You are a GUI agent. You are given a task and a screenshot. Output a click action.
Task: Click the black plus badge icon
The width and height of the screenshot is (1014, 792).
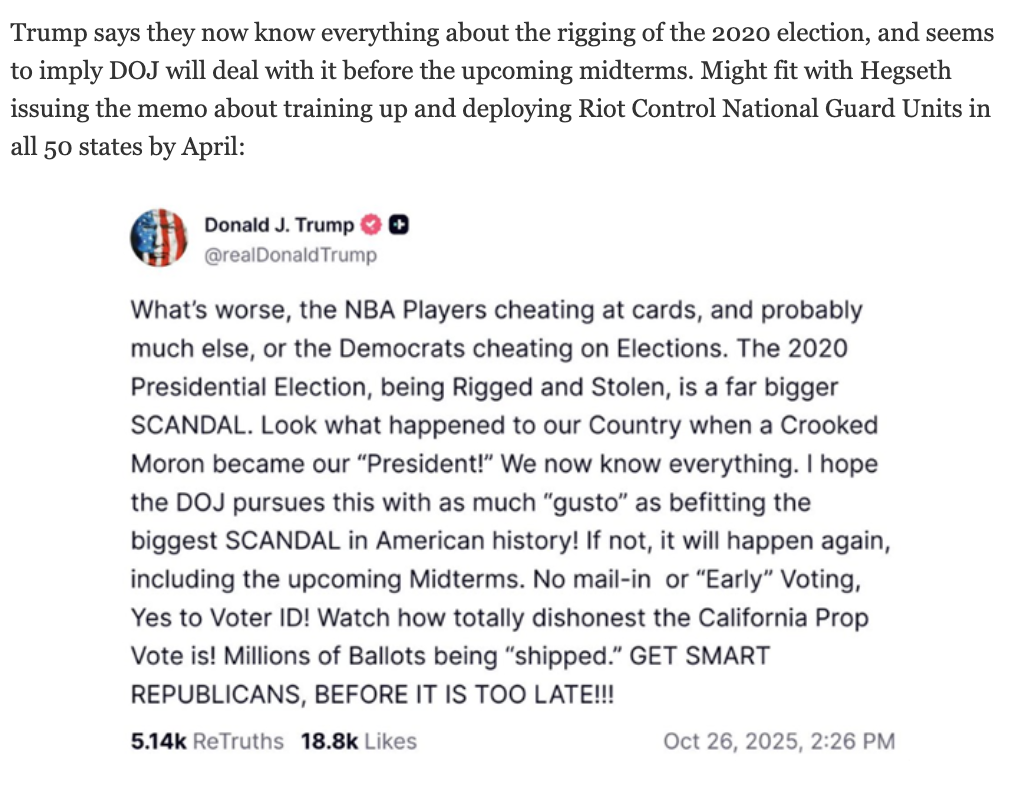[397, 225]
